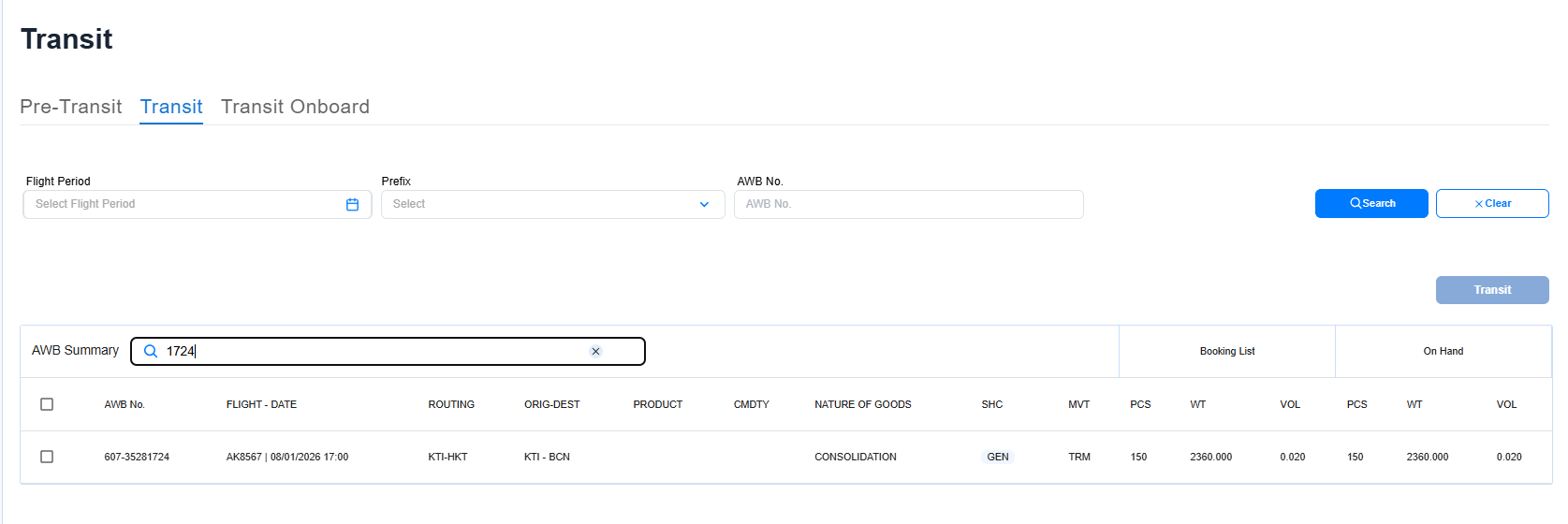Open the Transit Onboard tab

pos(295,107)
